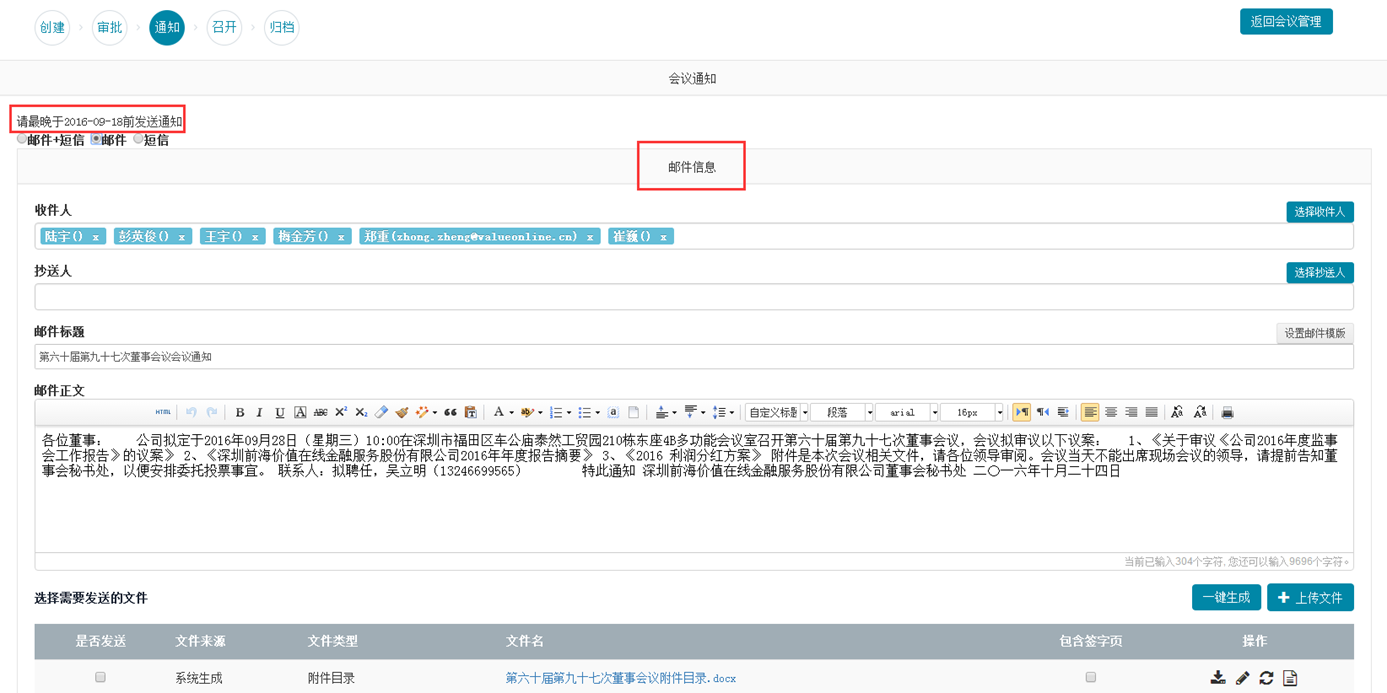1387x693 pixels.
Task: Download the 附件目录 docx file
Action: [1218, 677]
